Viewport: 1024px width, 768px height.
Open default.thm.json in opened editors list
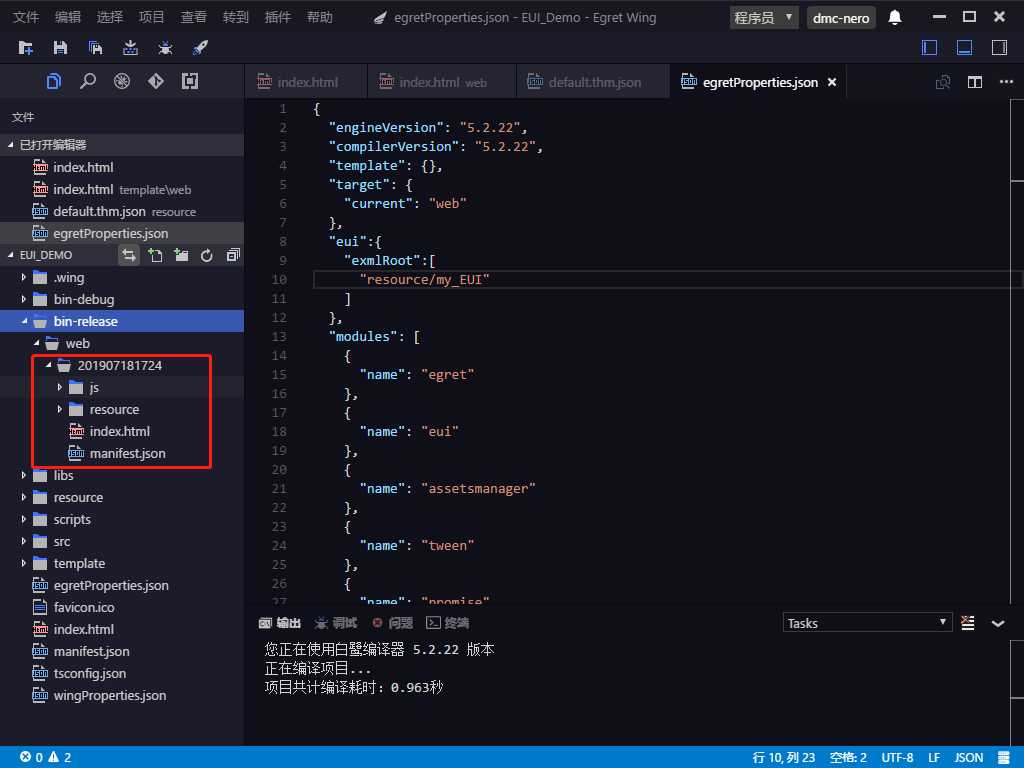(x=122, y=212)
